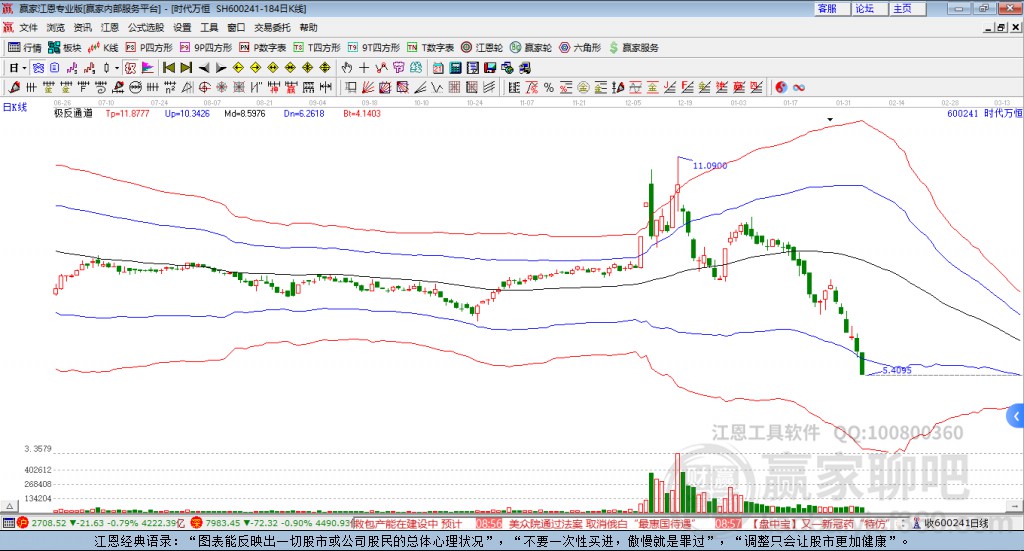1024x551 pixels.
Task: Switch to the K线 candlestick chart
Action: [x=103, y=48]
